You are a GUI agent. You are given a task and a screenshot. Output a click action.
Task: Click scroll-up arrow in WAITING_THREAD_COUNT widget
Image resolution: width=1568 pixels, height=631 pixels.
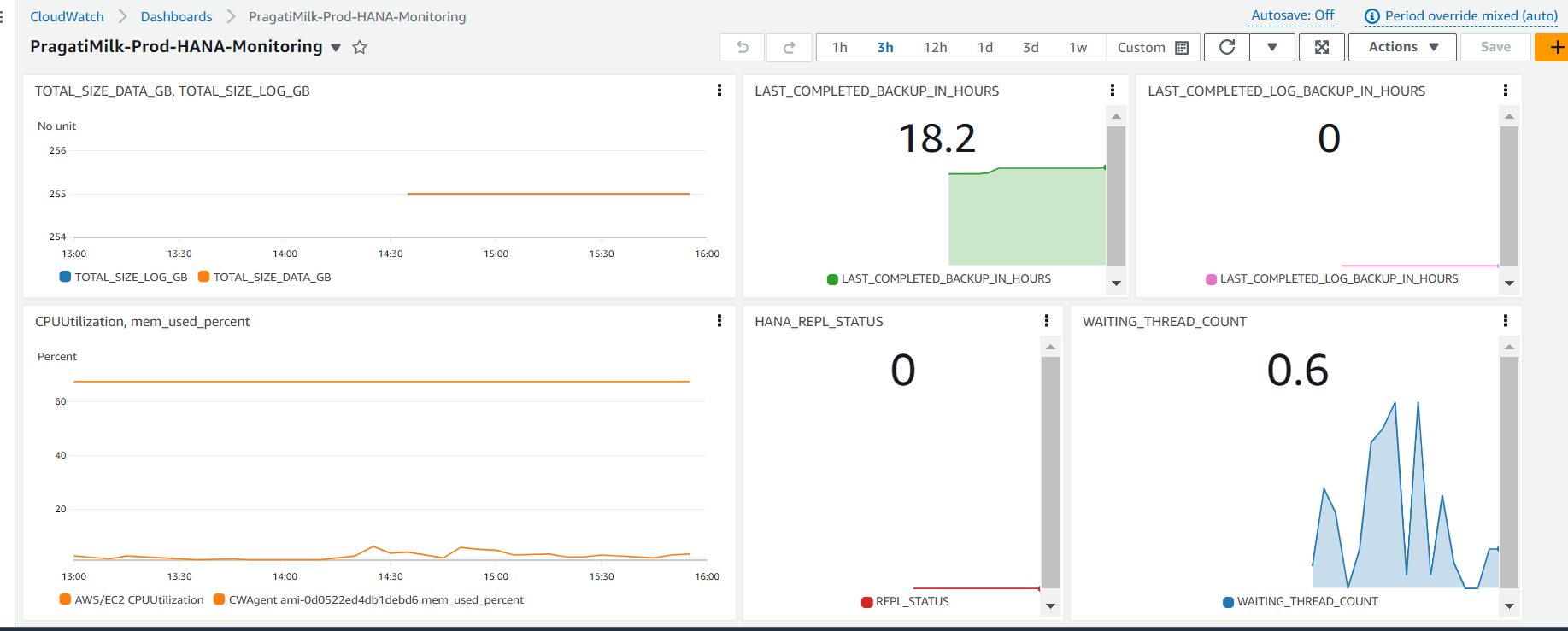point(1509,347)
